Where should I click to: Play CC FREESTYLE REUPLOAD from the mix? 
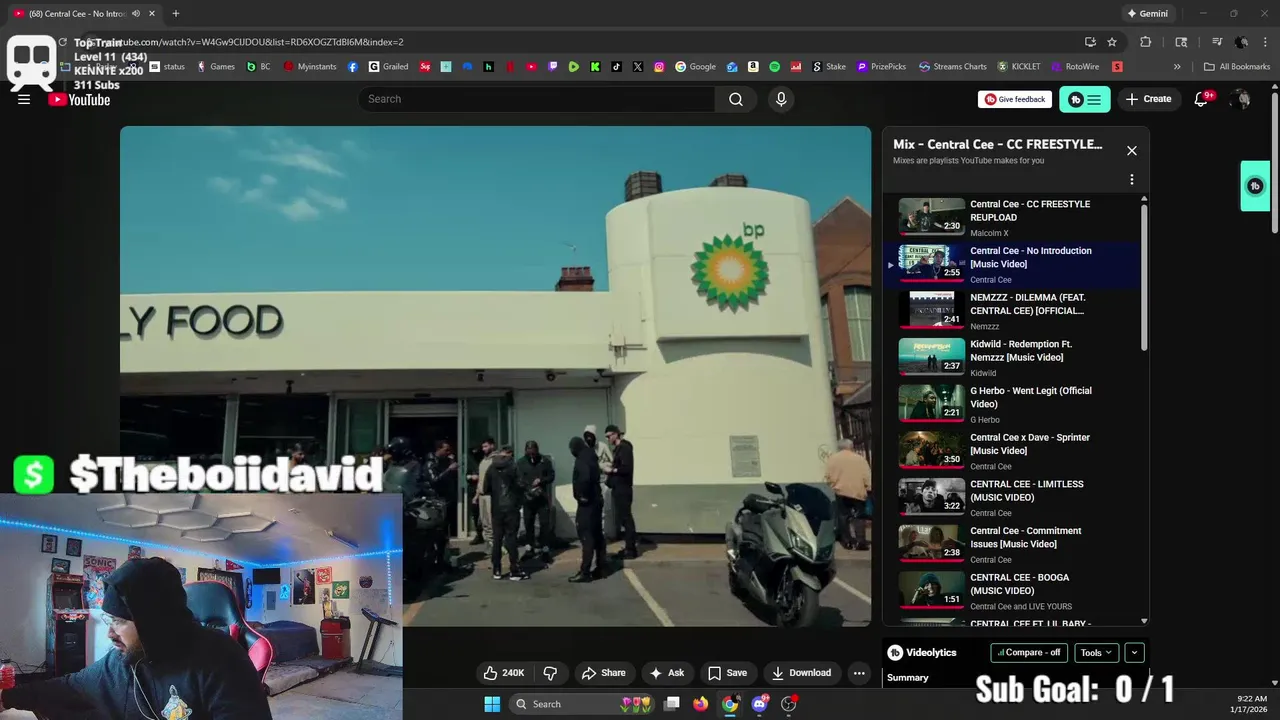pos(1018,217)
